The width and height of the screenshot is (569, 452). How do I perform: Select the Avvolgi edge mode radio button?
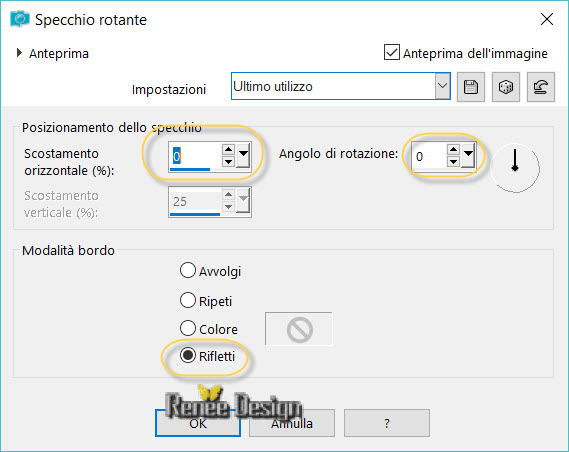[188, 271]
